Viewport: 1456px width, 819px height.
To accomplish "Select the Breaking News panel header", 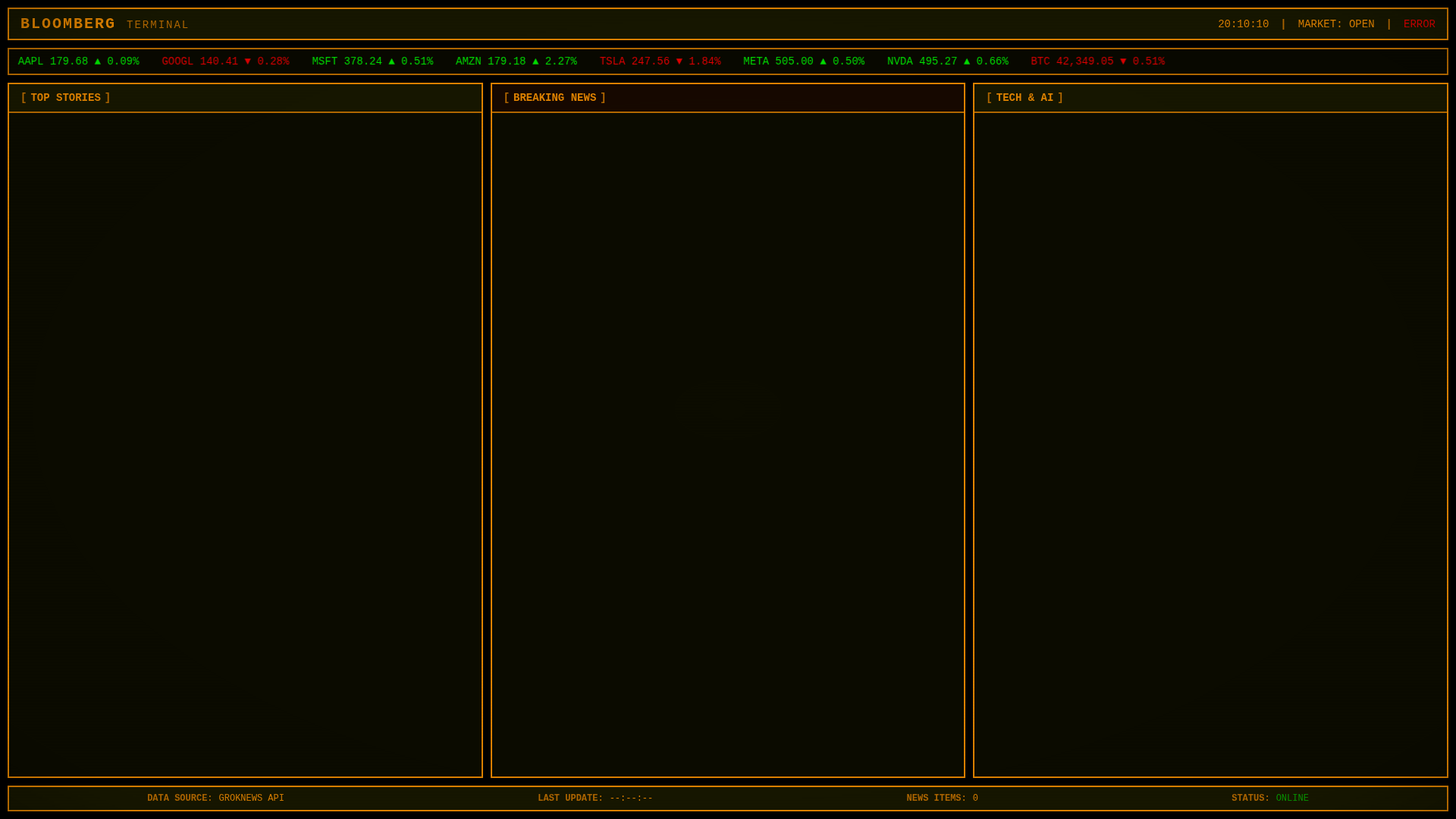I will [x=554, y=98].
